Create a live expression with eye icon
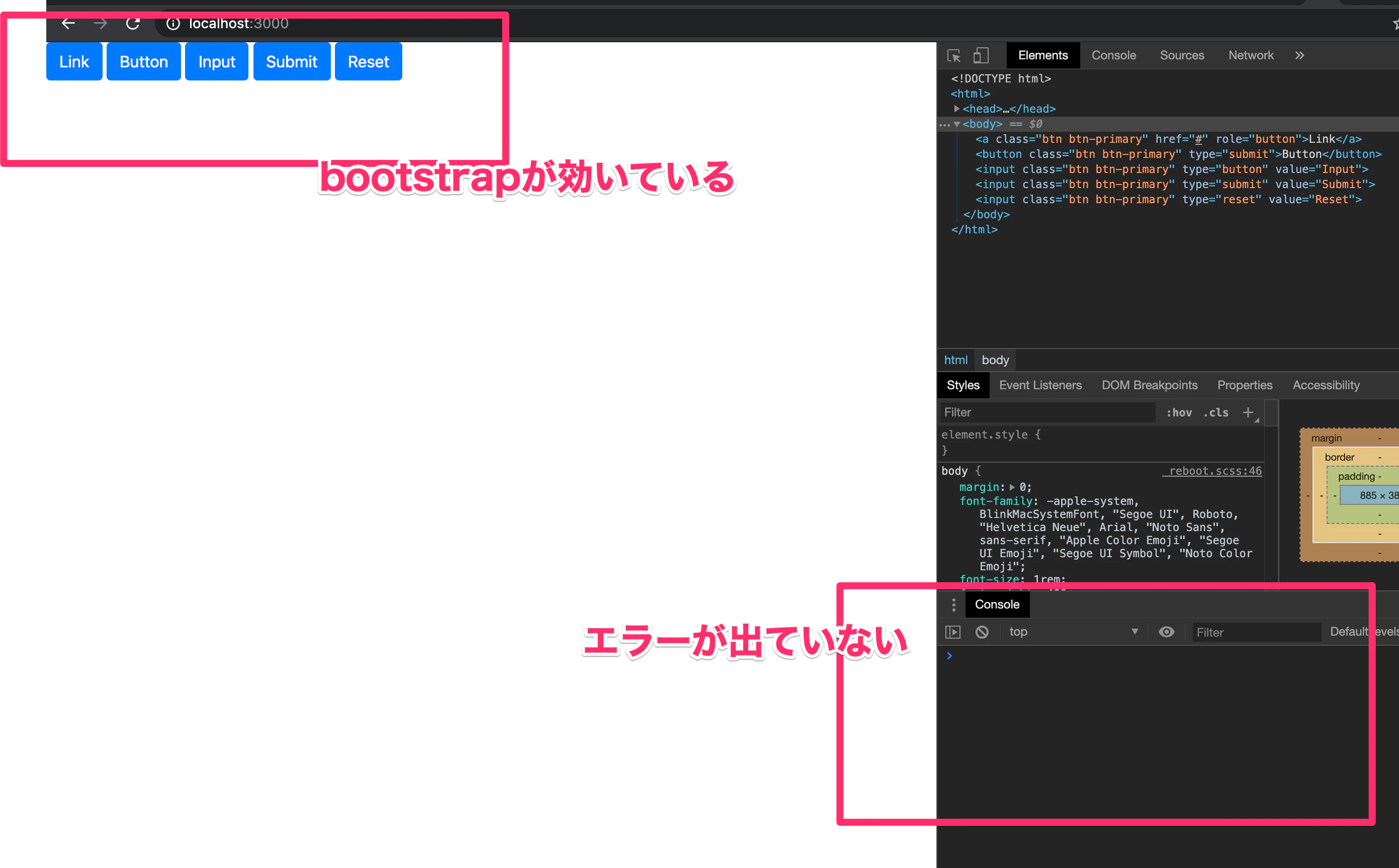The width and height of the screenshot is (1399, 868). pyautogui.click(x=1167, y=632)
